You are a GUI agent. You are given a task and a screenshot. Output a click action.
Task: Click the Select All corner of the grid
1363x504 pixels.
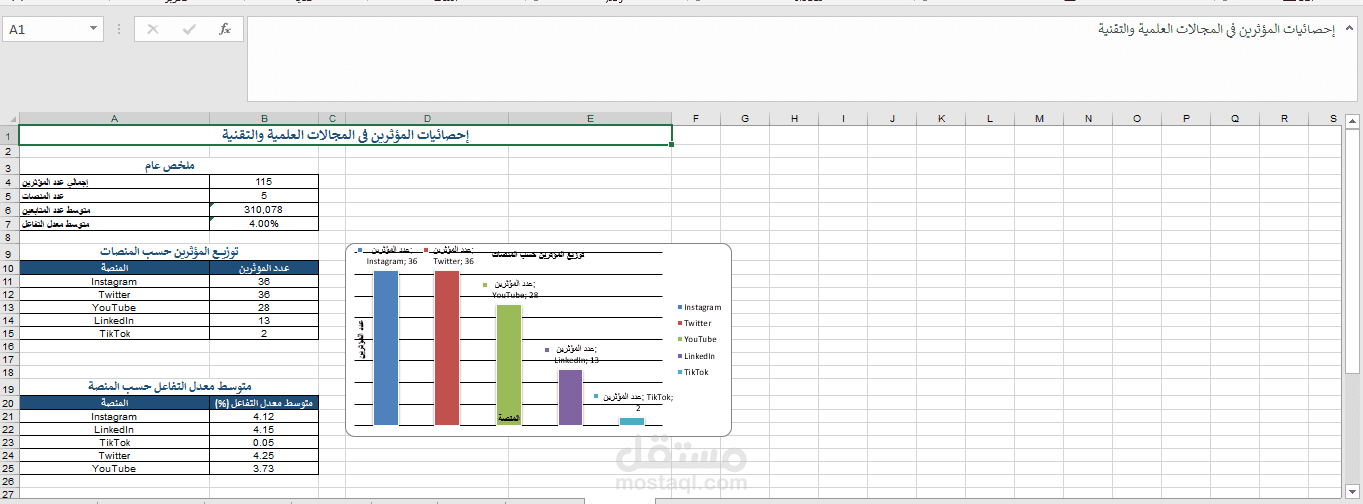9,118
